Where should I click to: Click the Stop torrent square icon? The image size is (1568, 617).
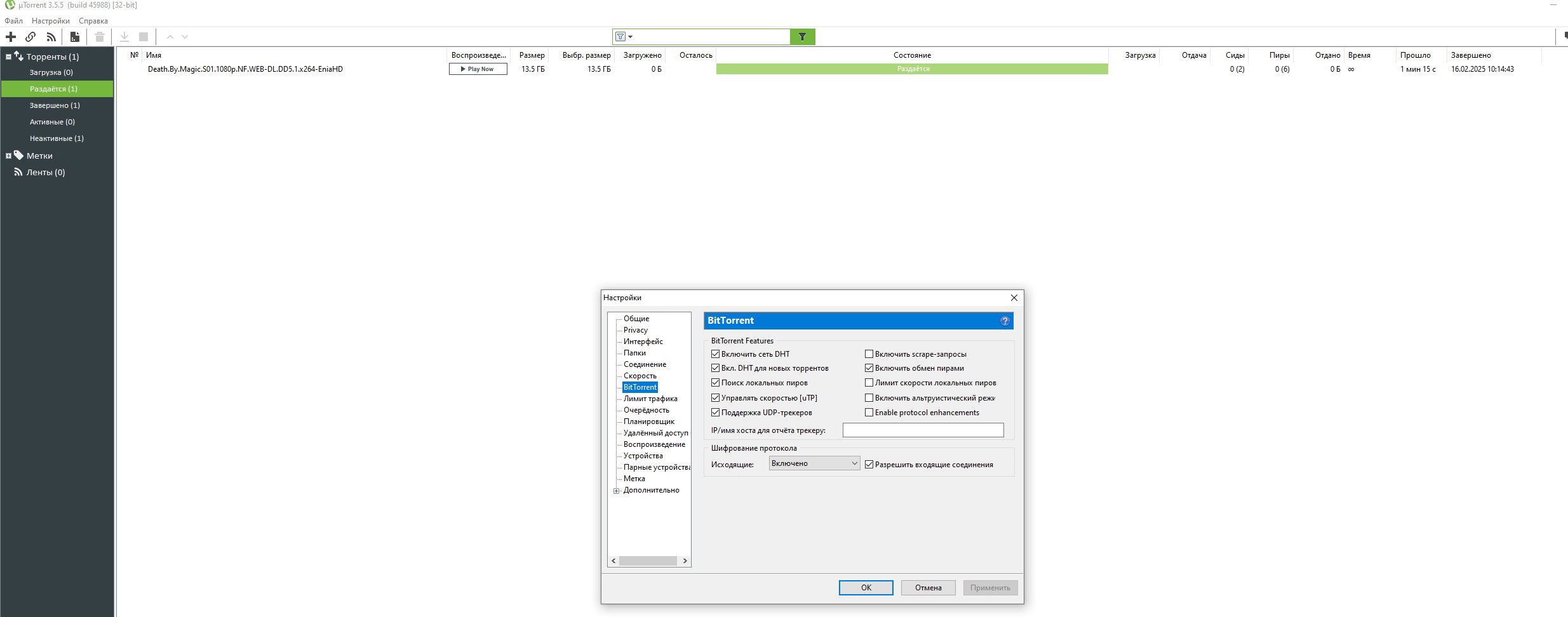(x=144, y=37)
